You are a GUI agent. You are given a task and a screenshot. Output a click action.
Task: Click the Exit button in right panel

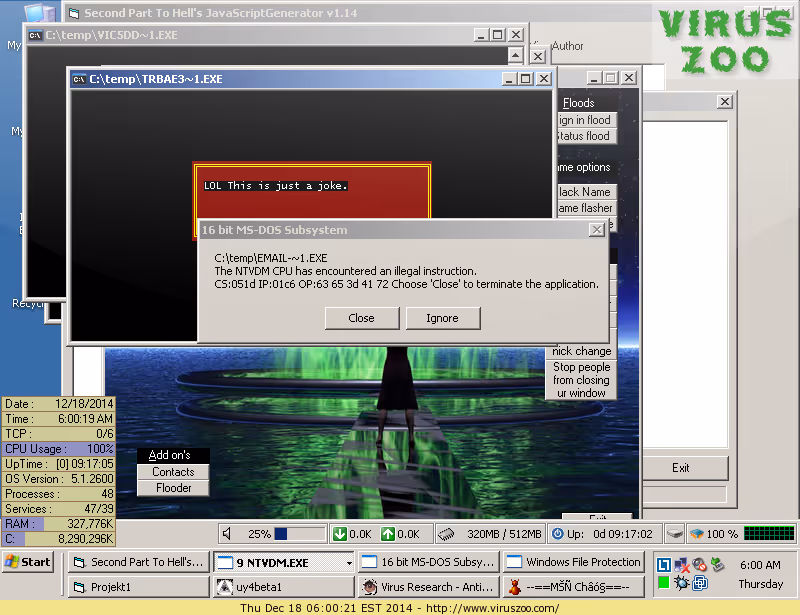(684, 468)
